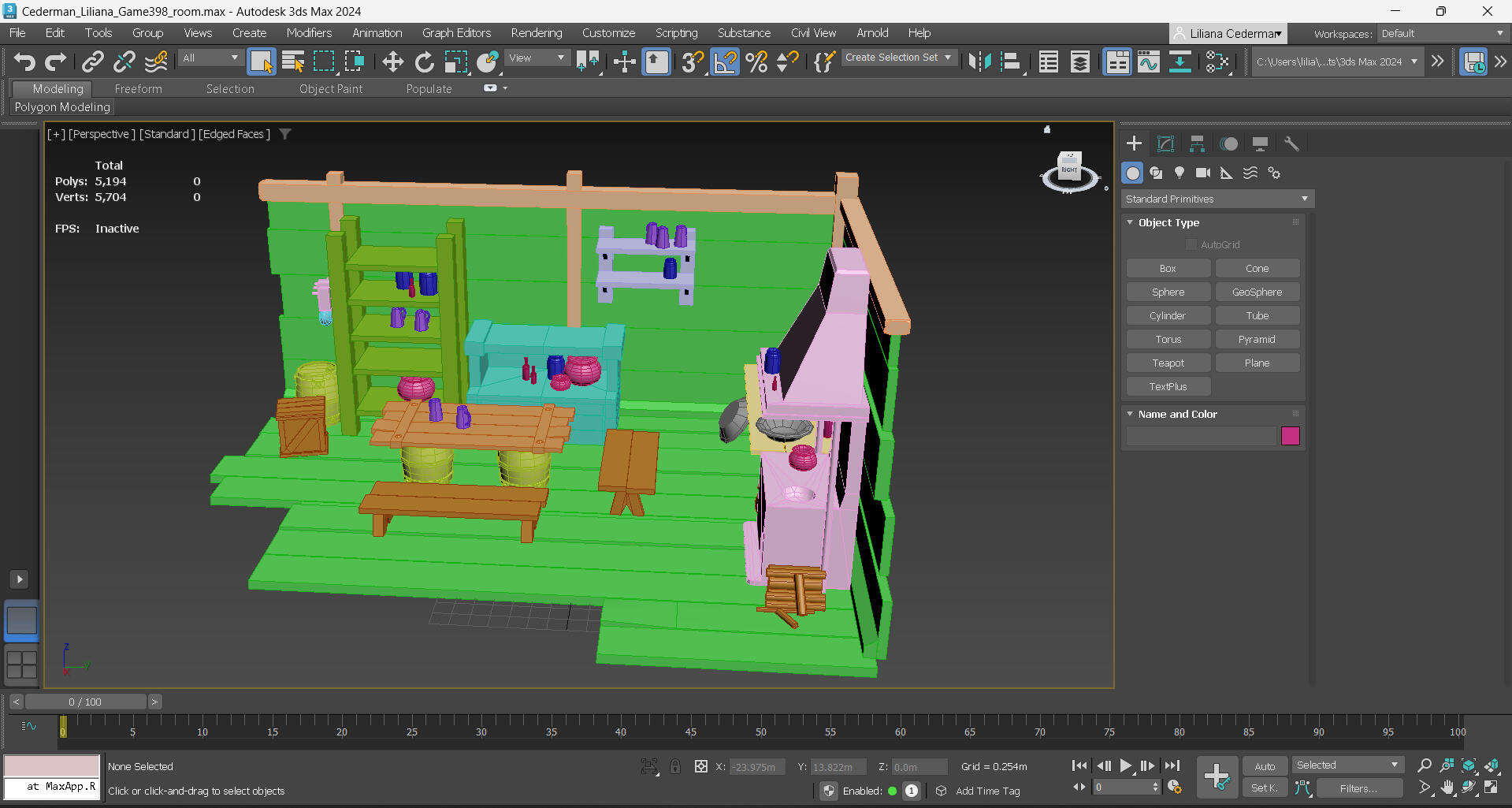
Task: Collapse the Object Type rollout
Action: [1168, 222]
